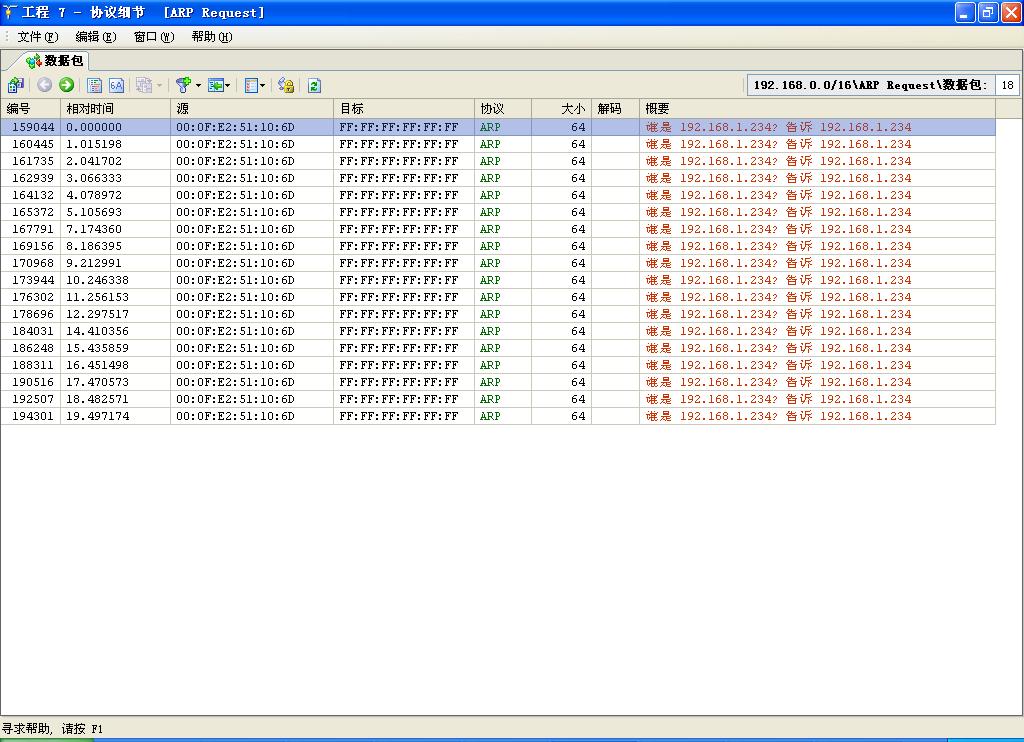1024x742 pixels.
Task: Open dropdown arrow next to filter funnel
Action: coord(198,86)
